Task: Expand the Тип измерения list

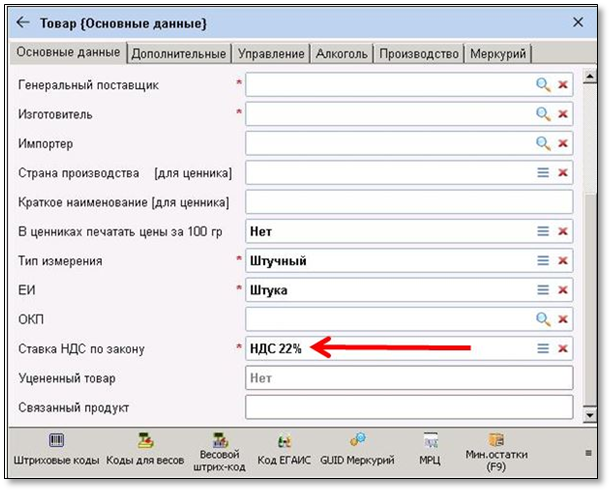Action: (x=543, y=261)
